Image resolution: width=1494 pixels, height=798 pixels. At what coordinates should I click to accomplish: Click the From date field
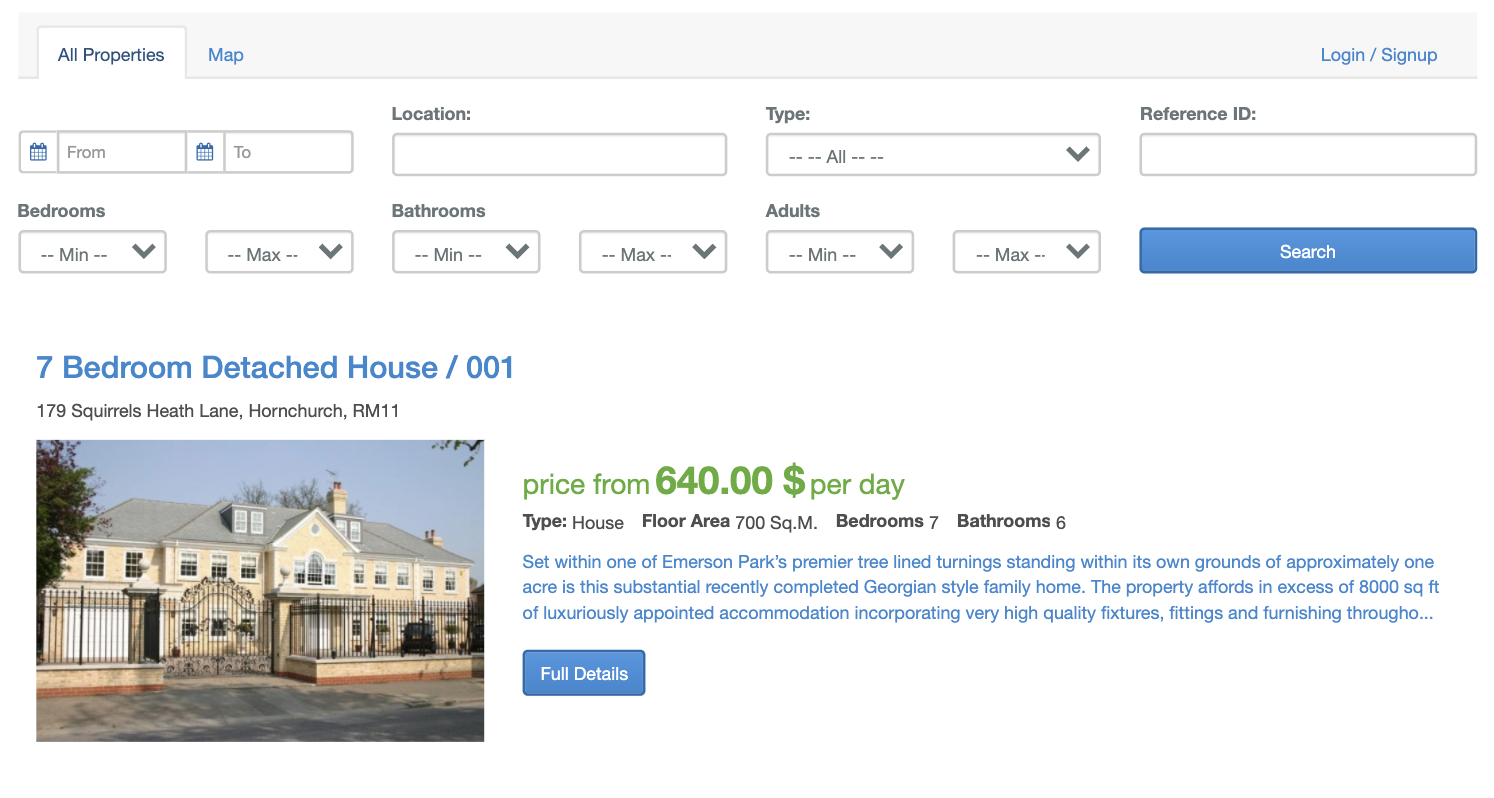point(122,152)
